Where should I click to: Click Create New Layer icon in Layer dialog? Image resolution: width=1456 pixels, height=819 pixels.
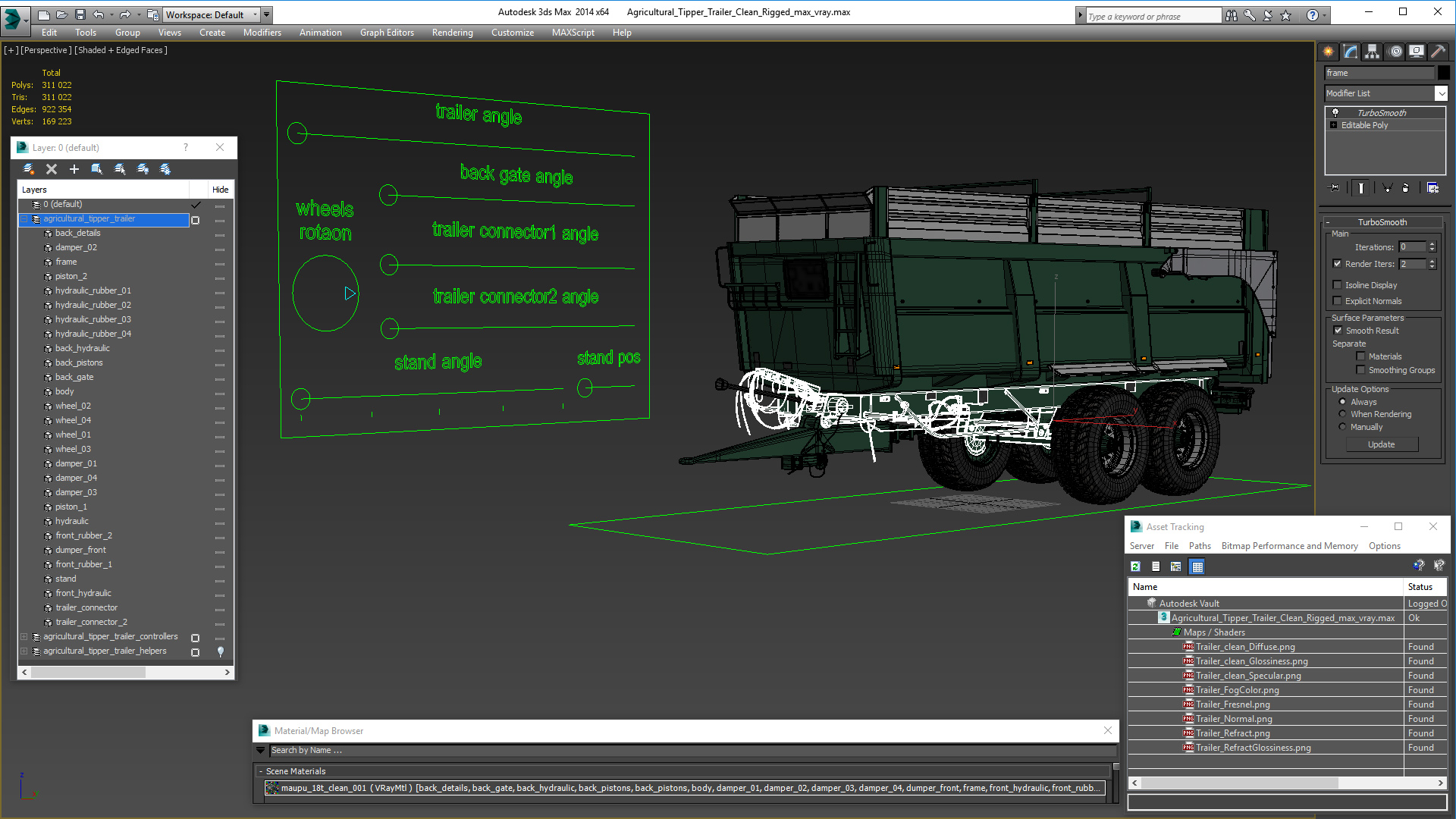(x=29, y=169)
